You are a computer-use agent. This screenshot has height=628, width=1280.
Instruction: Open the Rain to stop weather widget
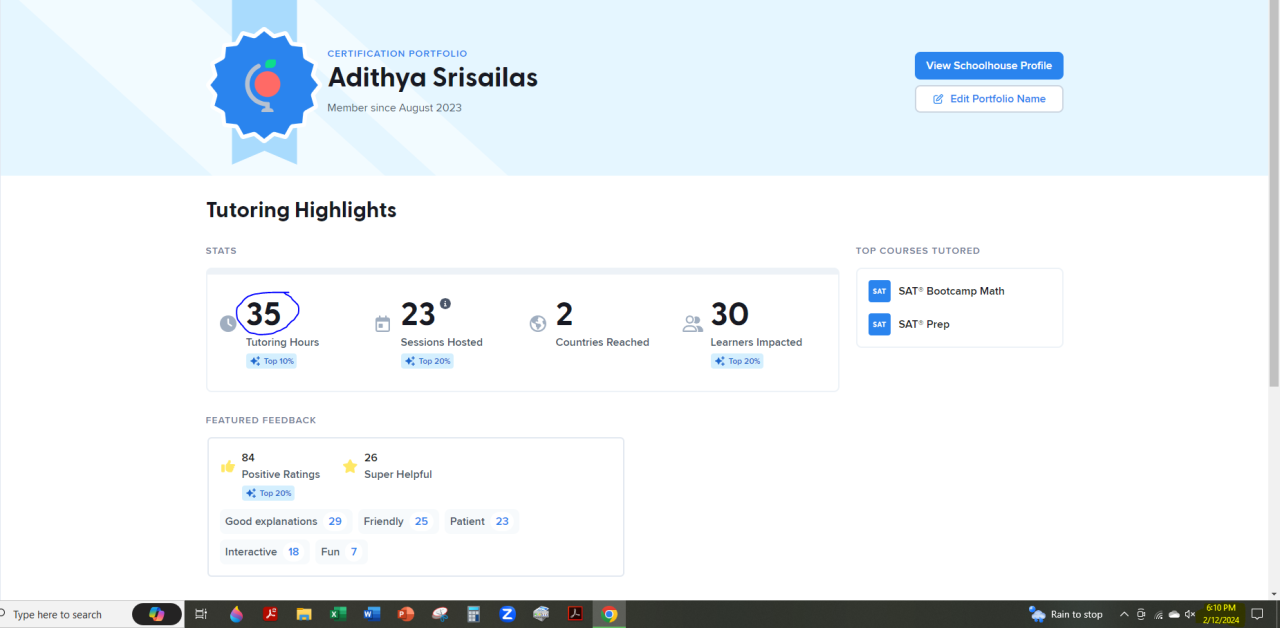(x=1066, y=614)
